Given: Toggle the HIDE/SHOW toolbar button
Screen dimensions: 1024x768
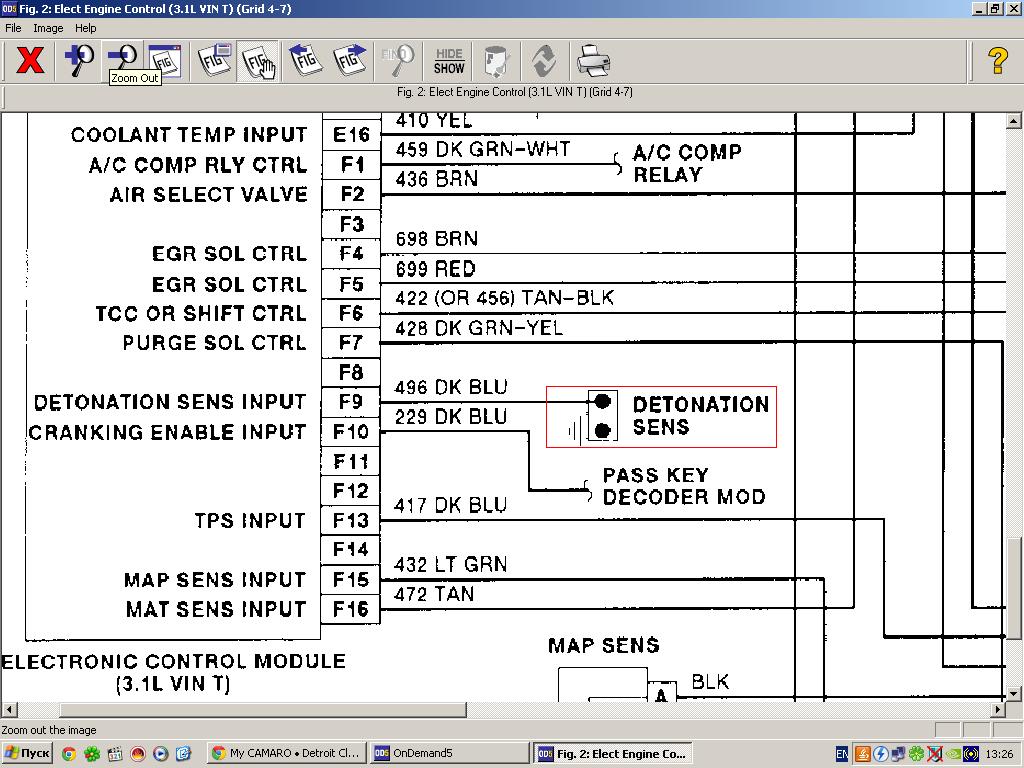Looking at the screenshot, I should (x=449, y=61).
